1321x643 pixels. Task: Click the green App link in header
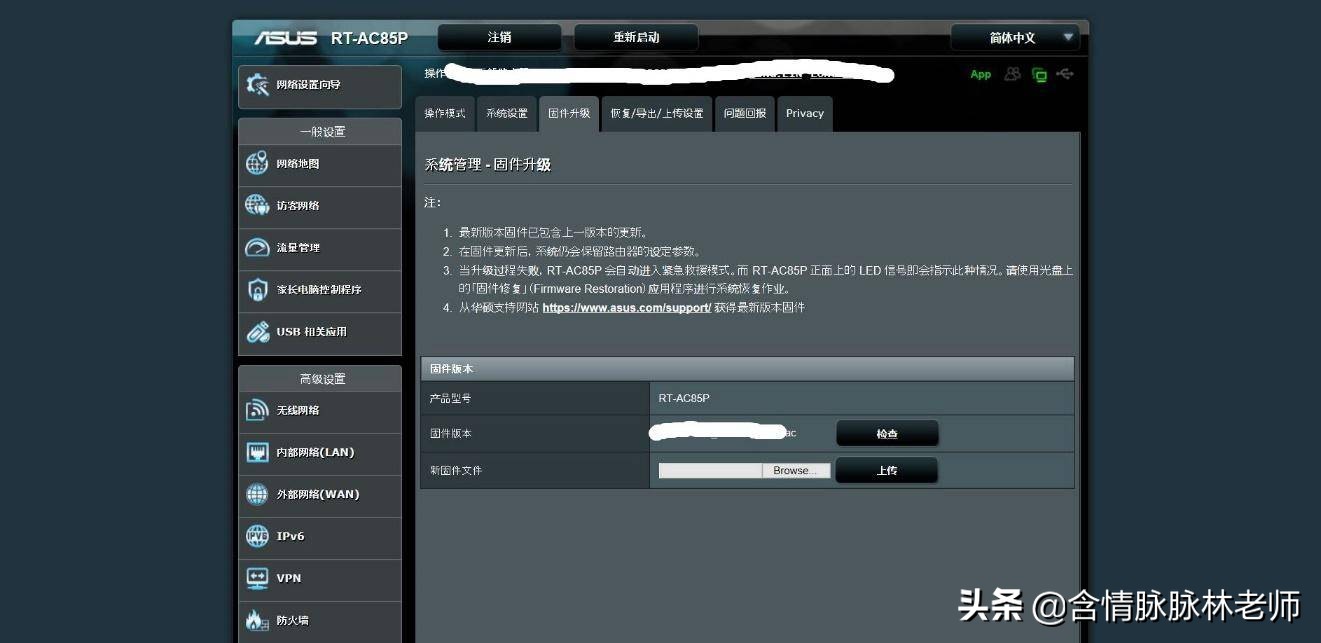[980, 74]
